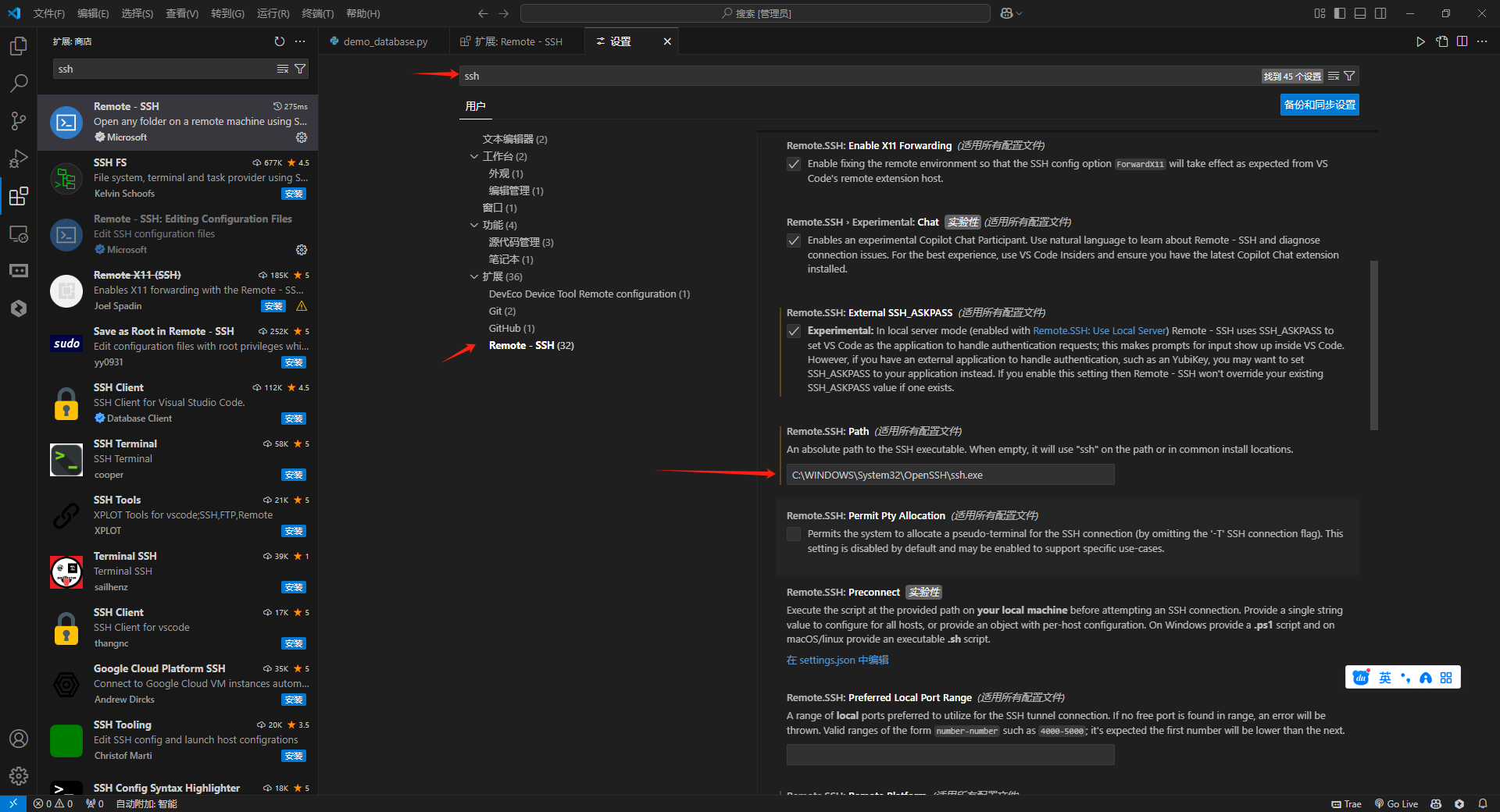Split the editor window

tap(1462, 41)
